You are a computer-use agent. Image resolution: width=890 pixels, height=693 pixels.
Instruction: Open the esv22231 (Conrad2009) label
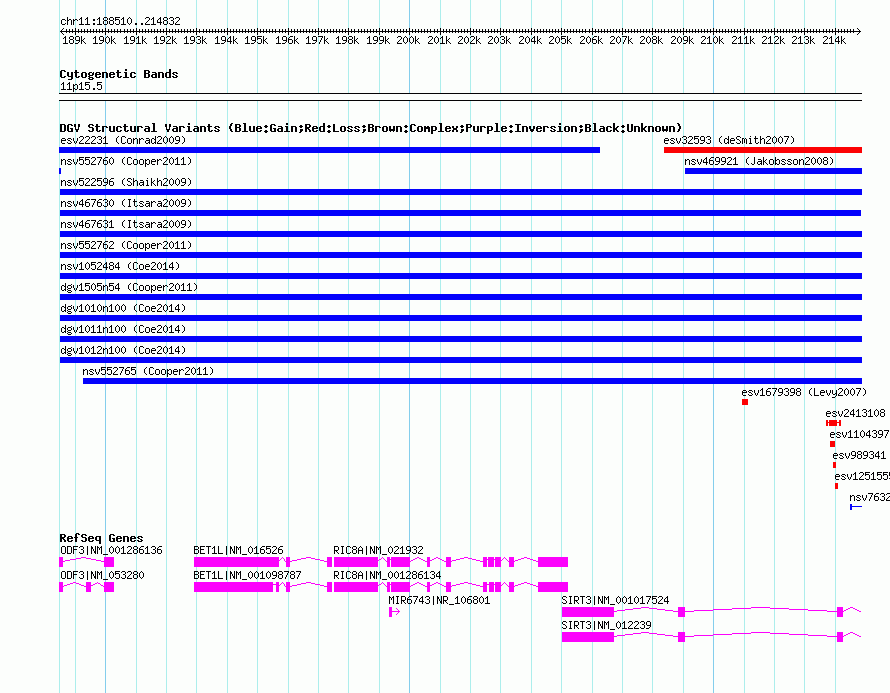pyautogui.click(x=123, y=140)
